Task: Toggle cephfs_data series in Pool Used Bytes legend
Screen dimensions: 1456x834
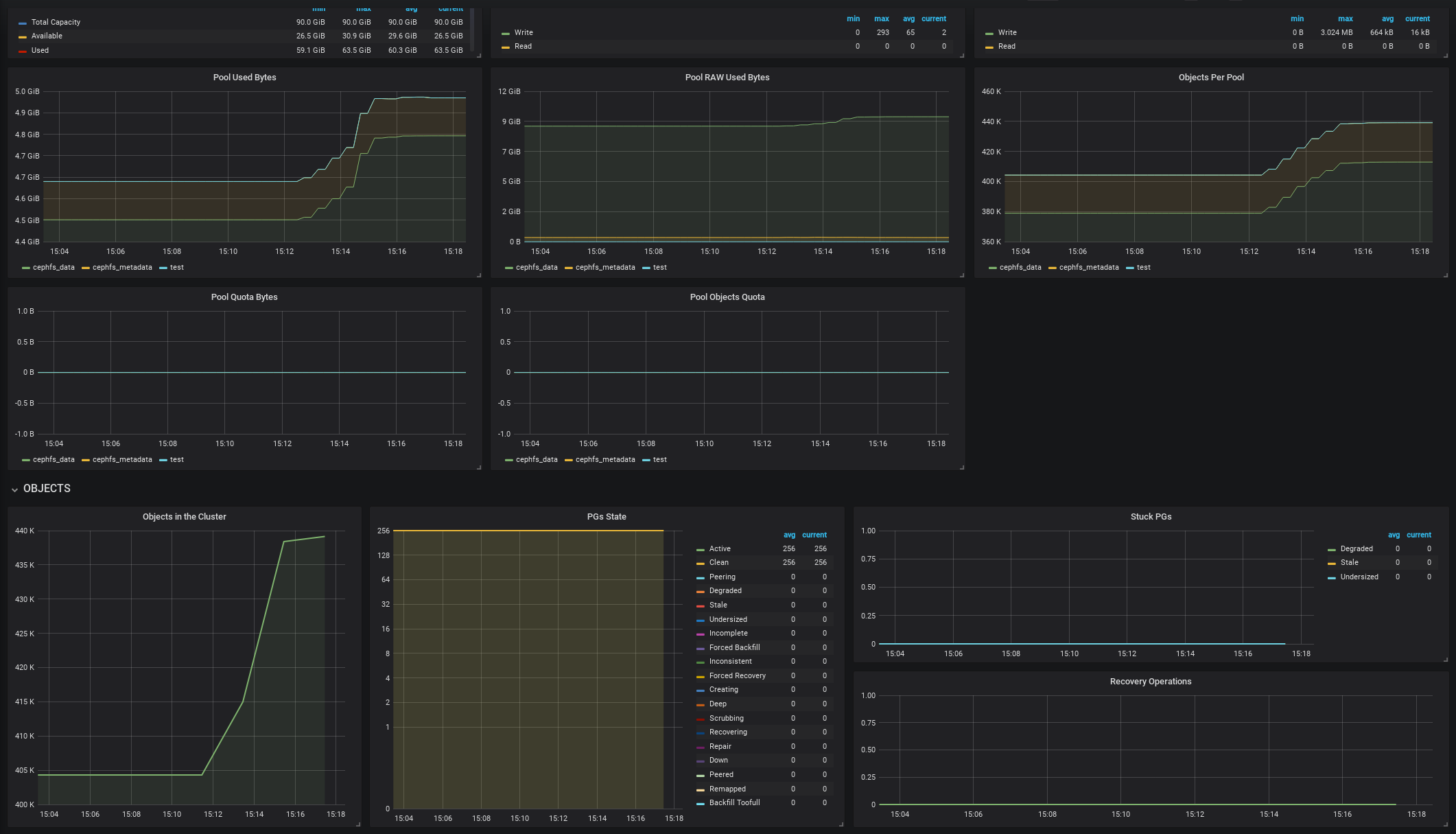Action: (x=53, y=268)
